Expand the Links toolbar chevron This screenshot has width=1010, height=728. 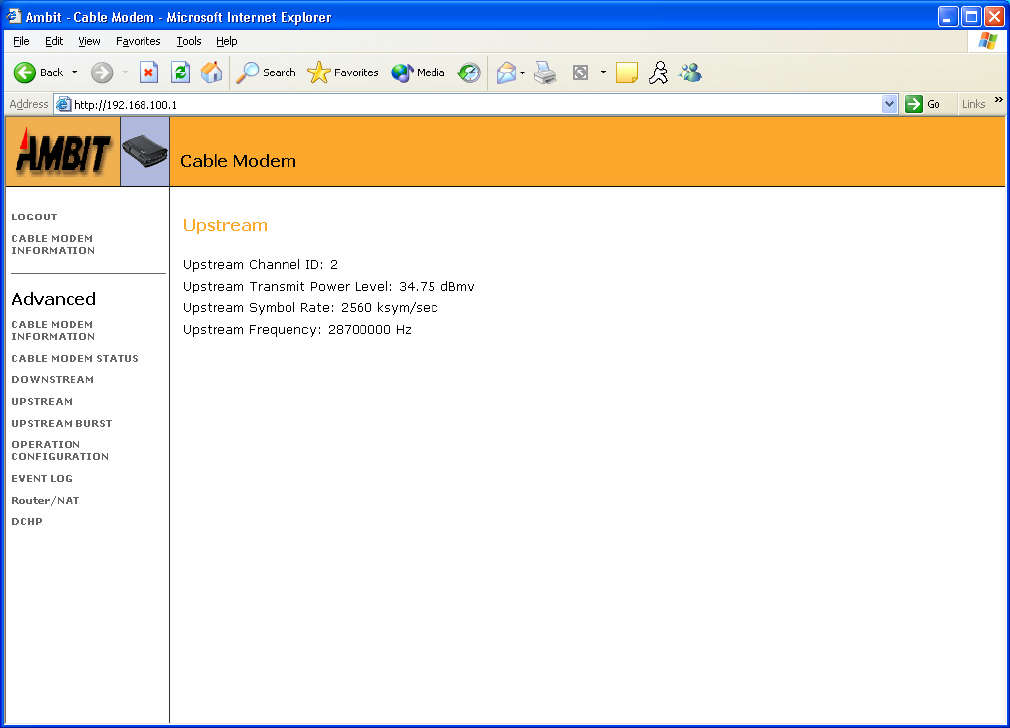click(x=998, y=100)
